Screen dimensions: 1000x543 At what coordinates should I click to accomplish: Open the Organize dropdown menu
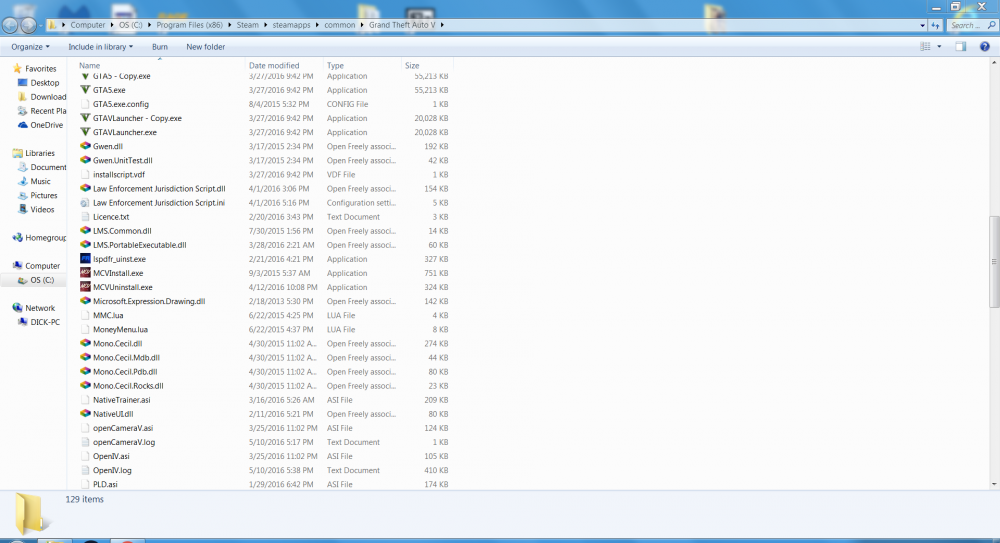click(x=30, y=47)
